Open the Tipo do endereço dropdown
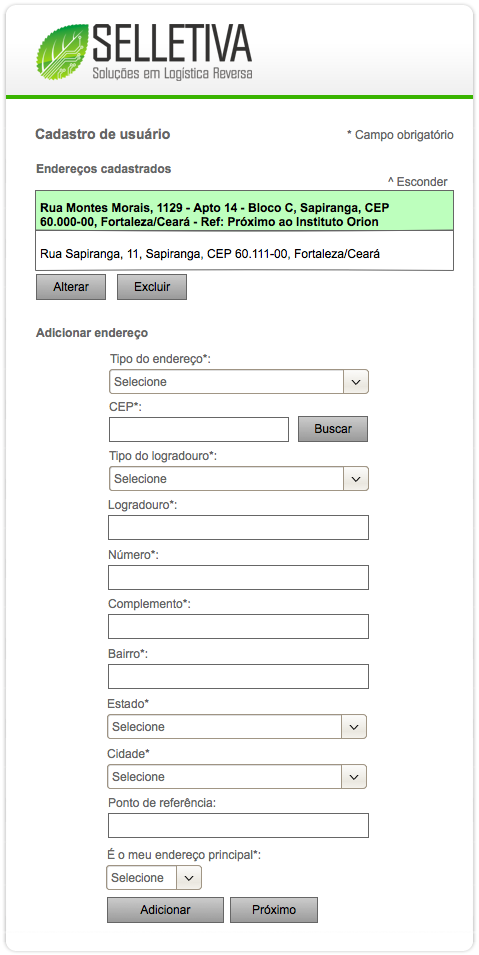479x955 pixels. tap(239, 382)
